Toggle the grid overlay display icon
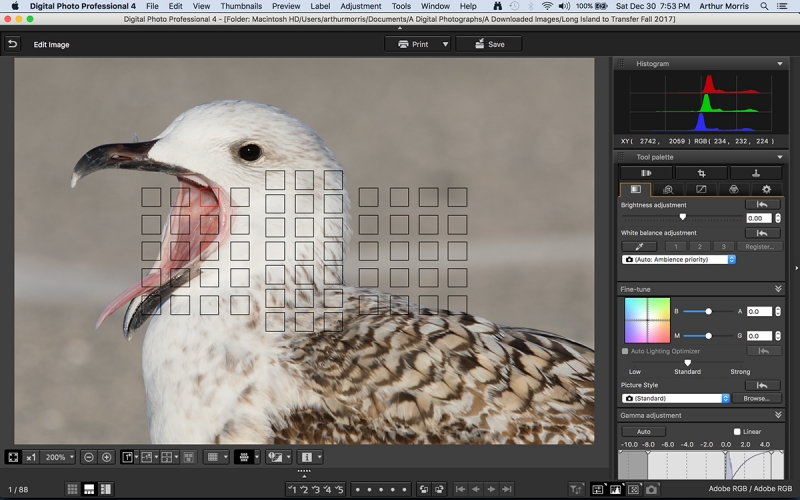This screenshot has height=500, width=800. point(213,457)
